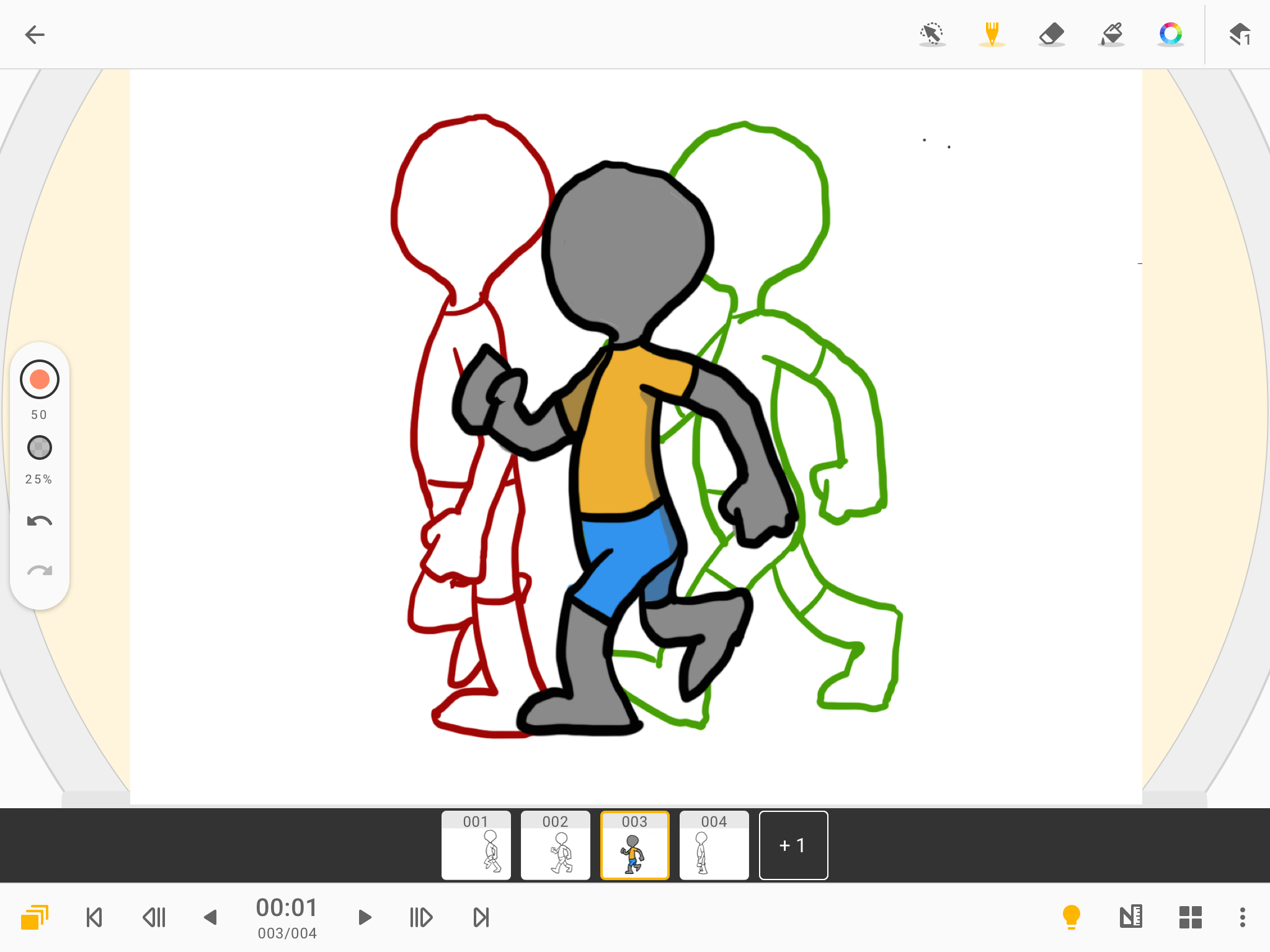Open the three-dot more options menu

[x=1243, y=917]
